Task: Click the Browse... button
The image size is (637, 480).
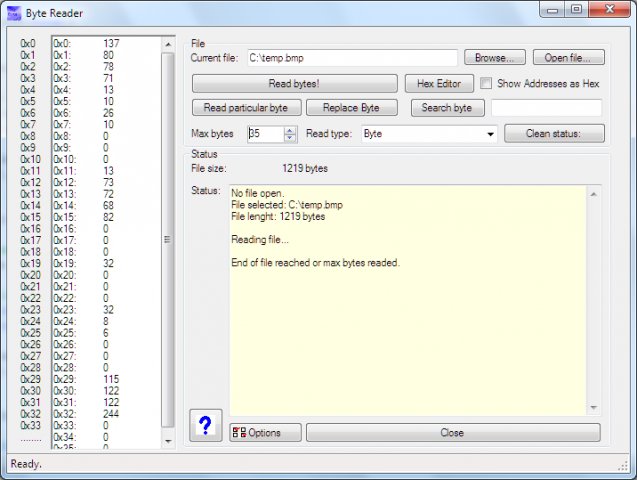Action: pos(495,58)
